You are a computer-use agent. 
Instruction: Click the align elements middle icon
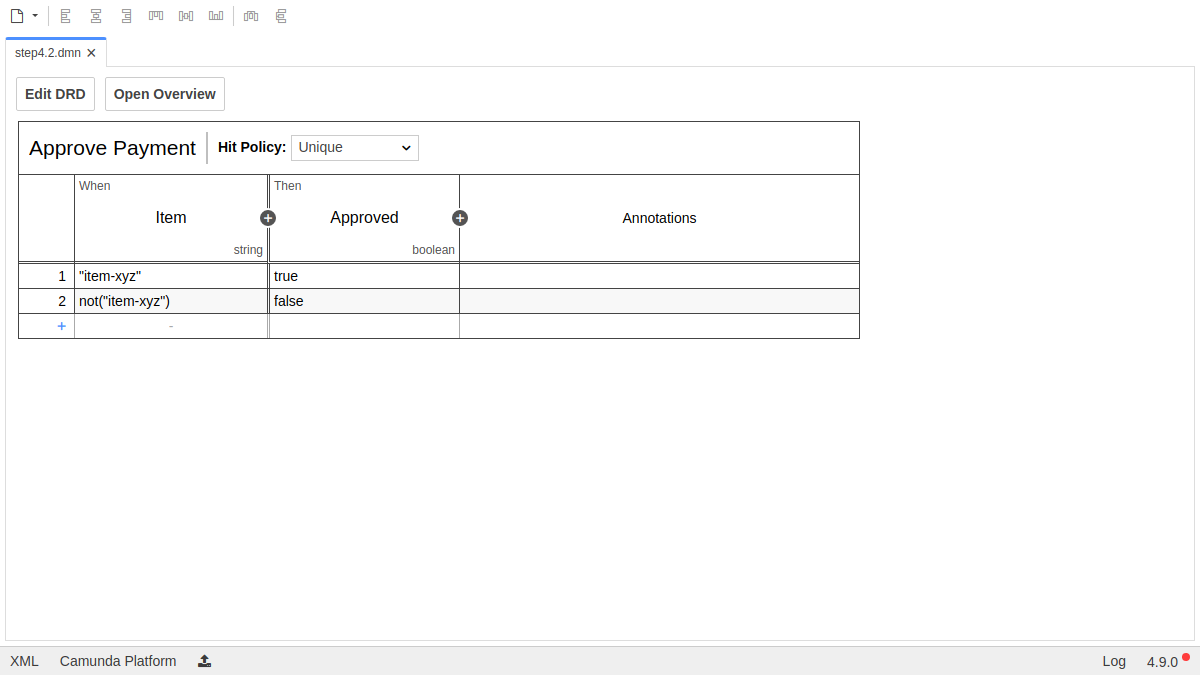pyautogui.click(x=186, y=16)
